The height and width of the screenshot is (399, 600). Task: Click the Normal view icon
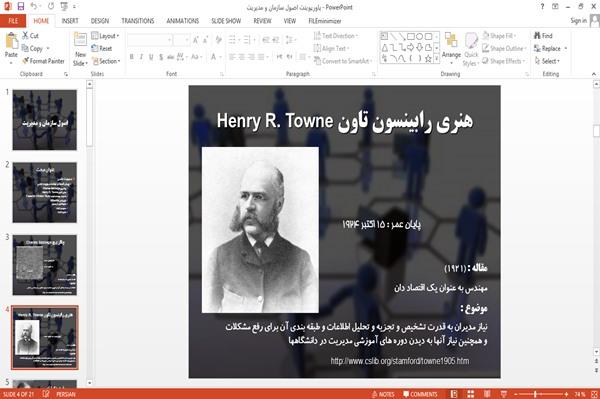pyautogui.click(x=454, y=394)
